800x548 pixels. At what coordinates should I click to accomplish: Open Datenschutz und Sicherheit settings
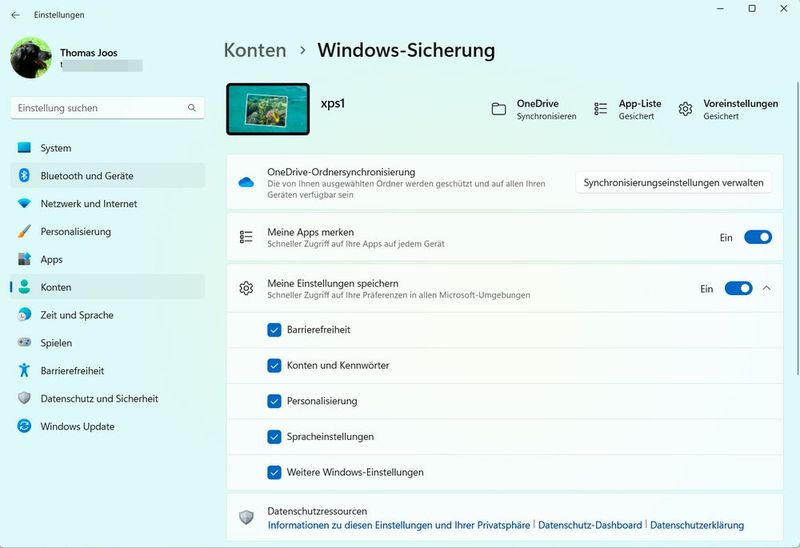[x=108, y=398]
